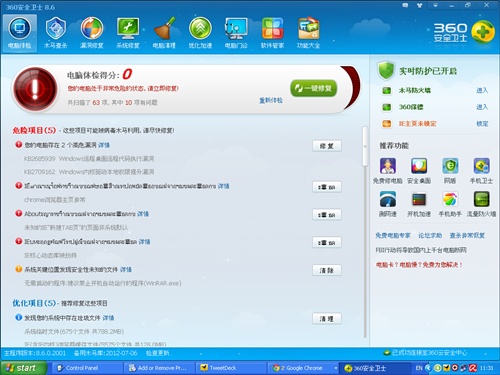
Task: Launch 网盾 shield tool
Action: coord(450,166)
